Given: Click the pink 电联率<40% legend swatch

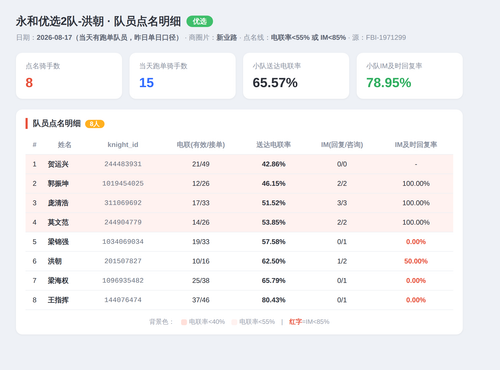Looking at the screenshot, I should coord(184,322).
